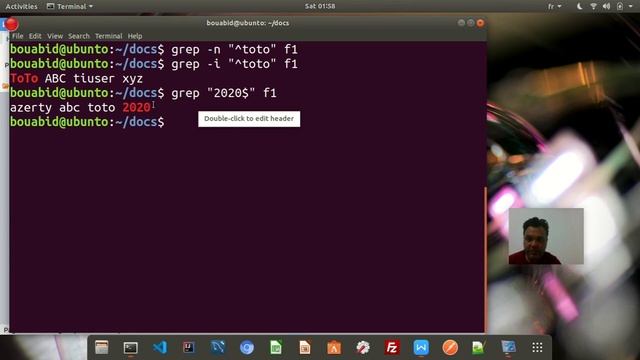Viewport: 640px width, 360px height.
Task: Open the Wi-Fi network indicator
Action: (593, 6)
